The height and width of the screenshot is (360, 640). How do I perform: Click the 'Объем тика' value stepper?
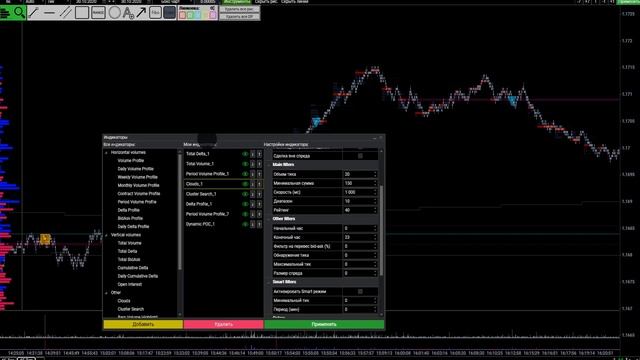coord(375,174)
